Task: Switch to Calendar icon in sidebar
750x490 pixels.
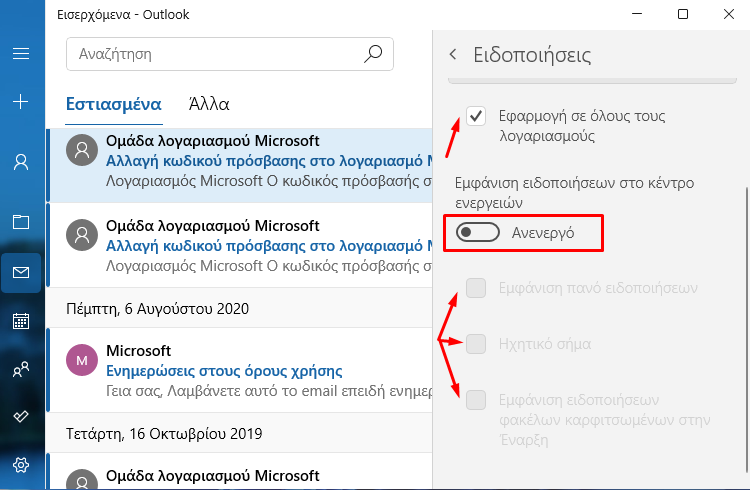Action: tap(21, 321)
